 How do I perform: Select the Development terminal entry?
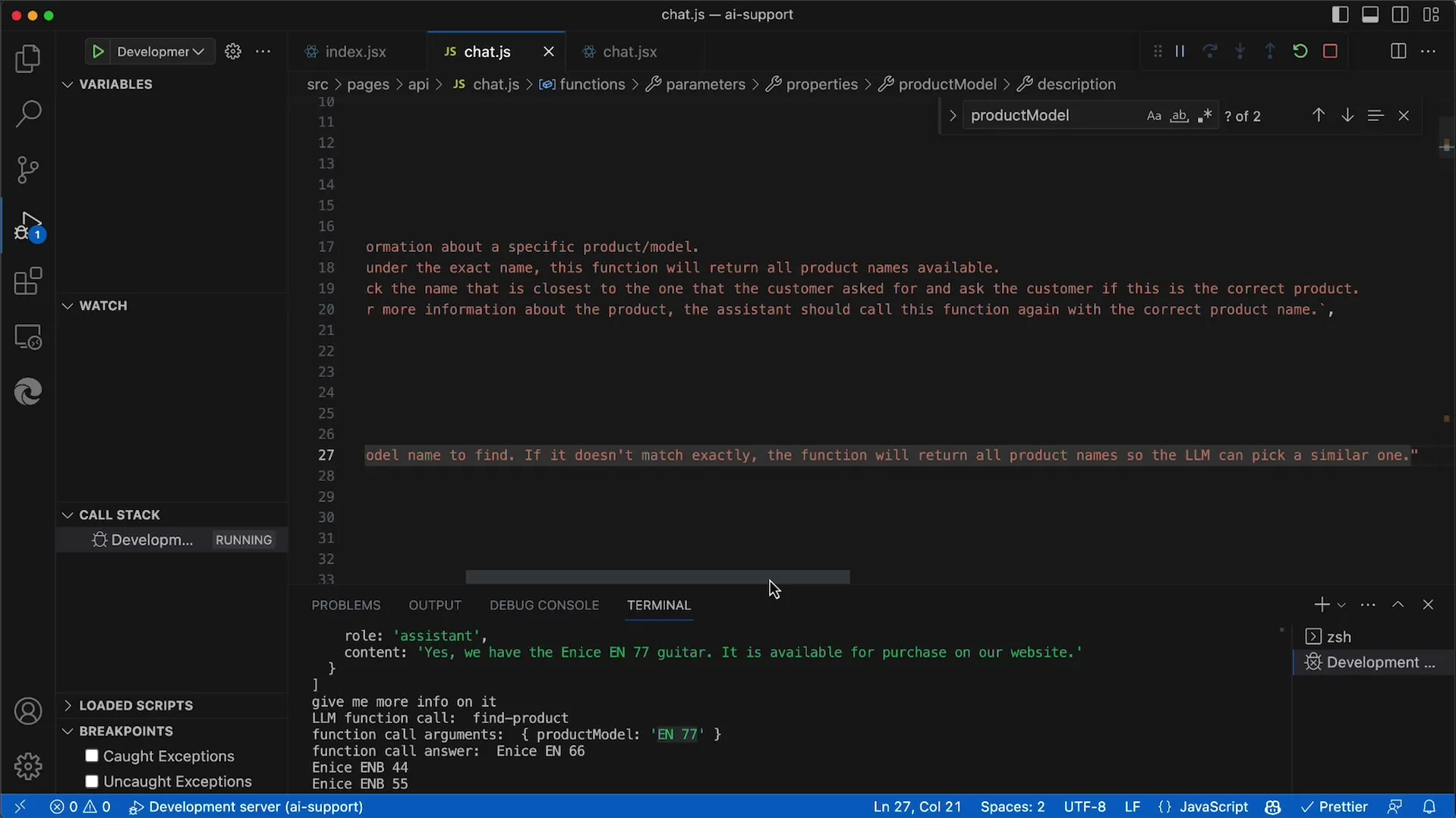pyautogui.click(x=1372, y=662)
